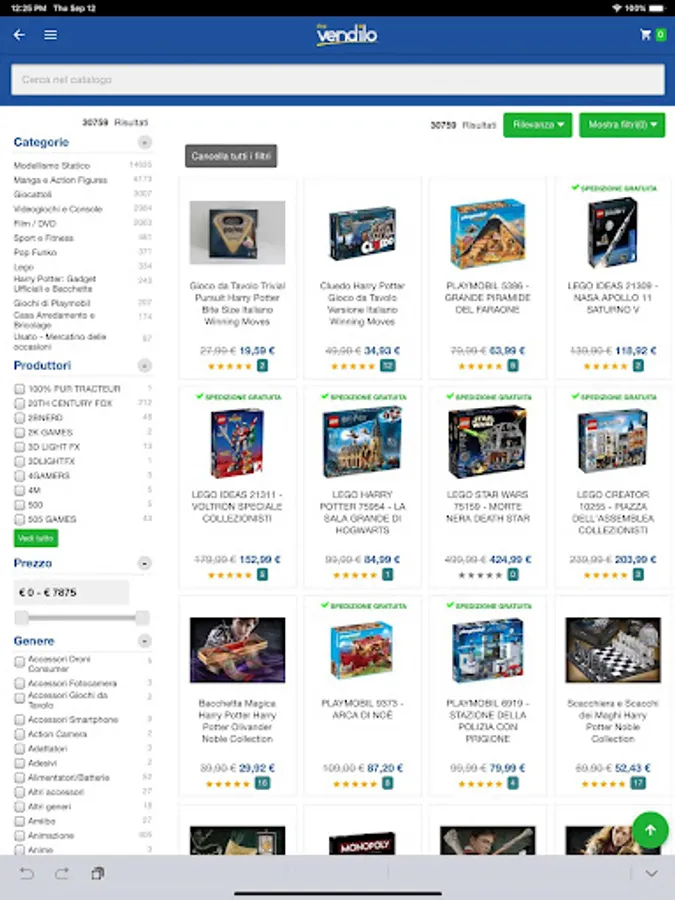Image resolution: width=675 pixels, height=900 pixels.
Task: Click the right price slider handle
Action: point(142,618)
